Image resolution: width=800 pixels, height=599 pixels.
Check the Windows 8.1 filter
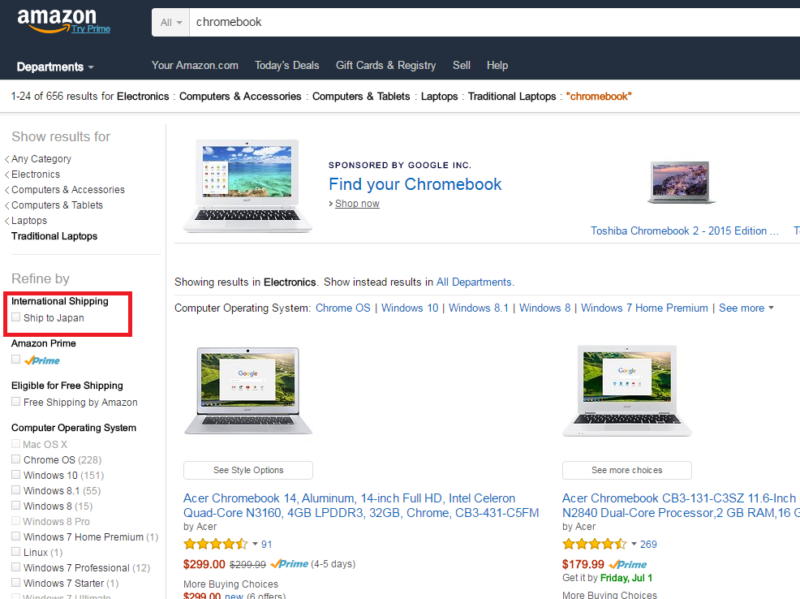16,490
